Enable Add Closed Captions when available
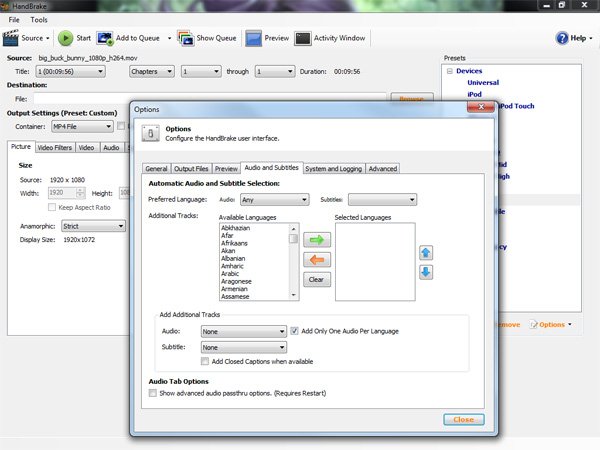Image resolution: width=600 pixels, height=450 pixels. coord(205,361)
